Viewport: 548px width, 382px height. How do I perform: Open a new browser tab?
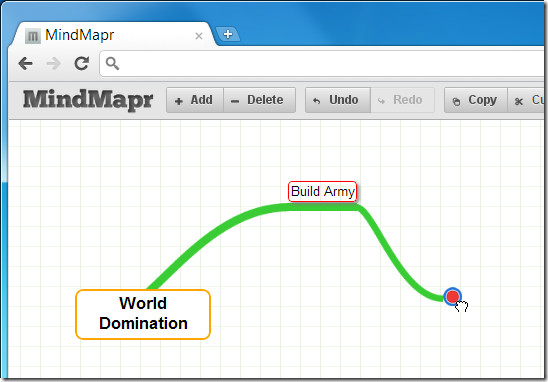tap(228, 34)
